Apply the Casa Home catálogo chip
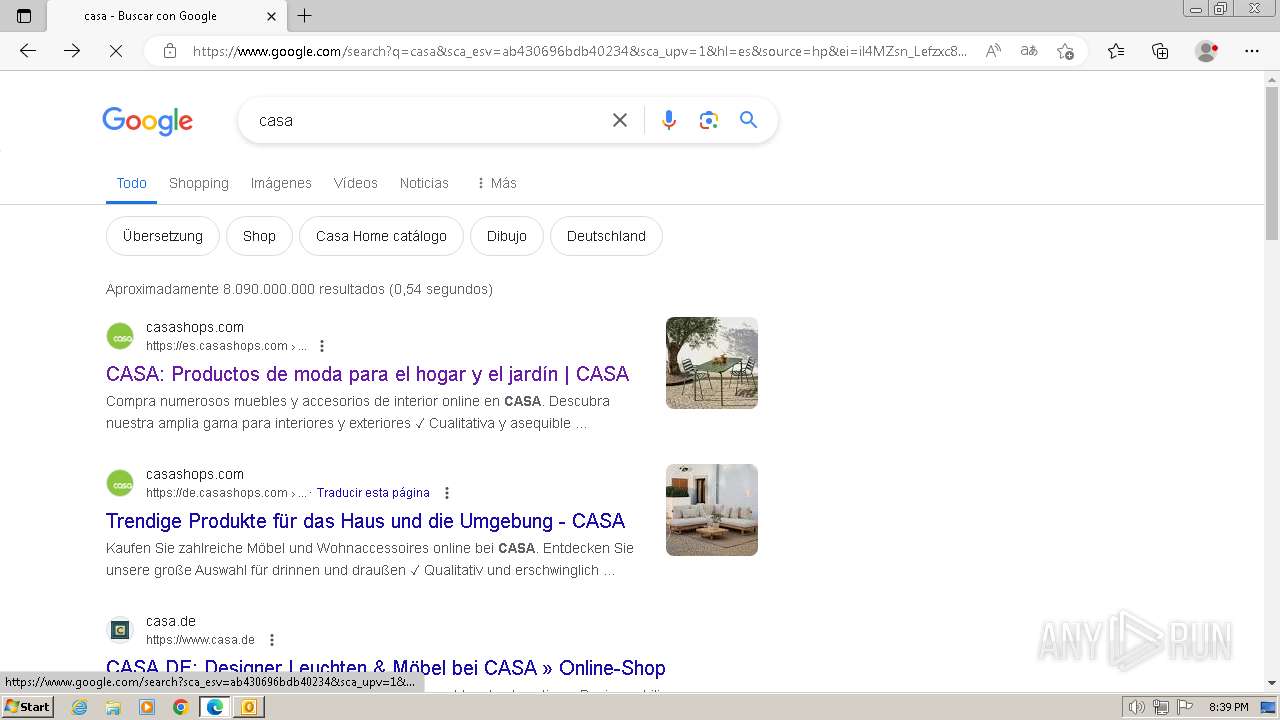Image resolution: width=1280 pixels, height=720 pixels. pos(381,236)
